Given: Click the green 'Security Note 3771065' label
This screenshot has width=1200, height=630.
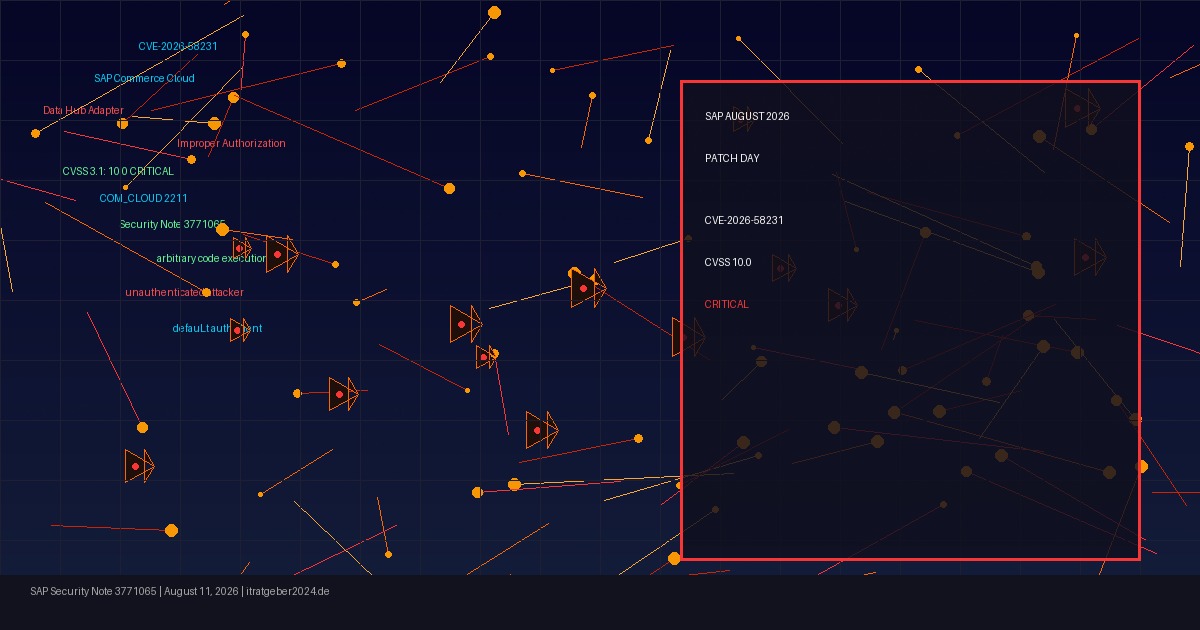Looking at the screenshot, I should coord(172,224).
